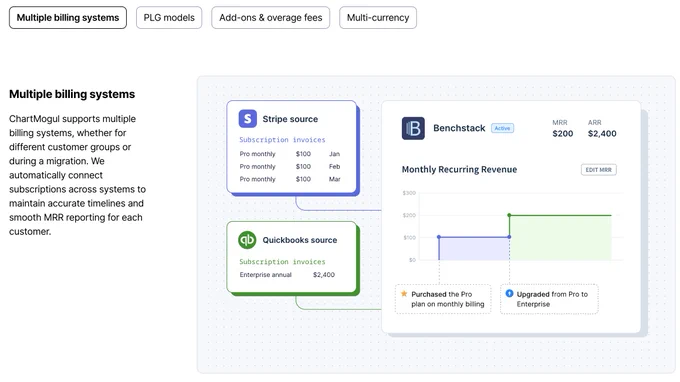Click the Quickbooks logo icon

point(247,240)
